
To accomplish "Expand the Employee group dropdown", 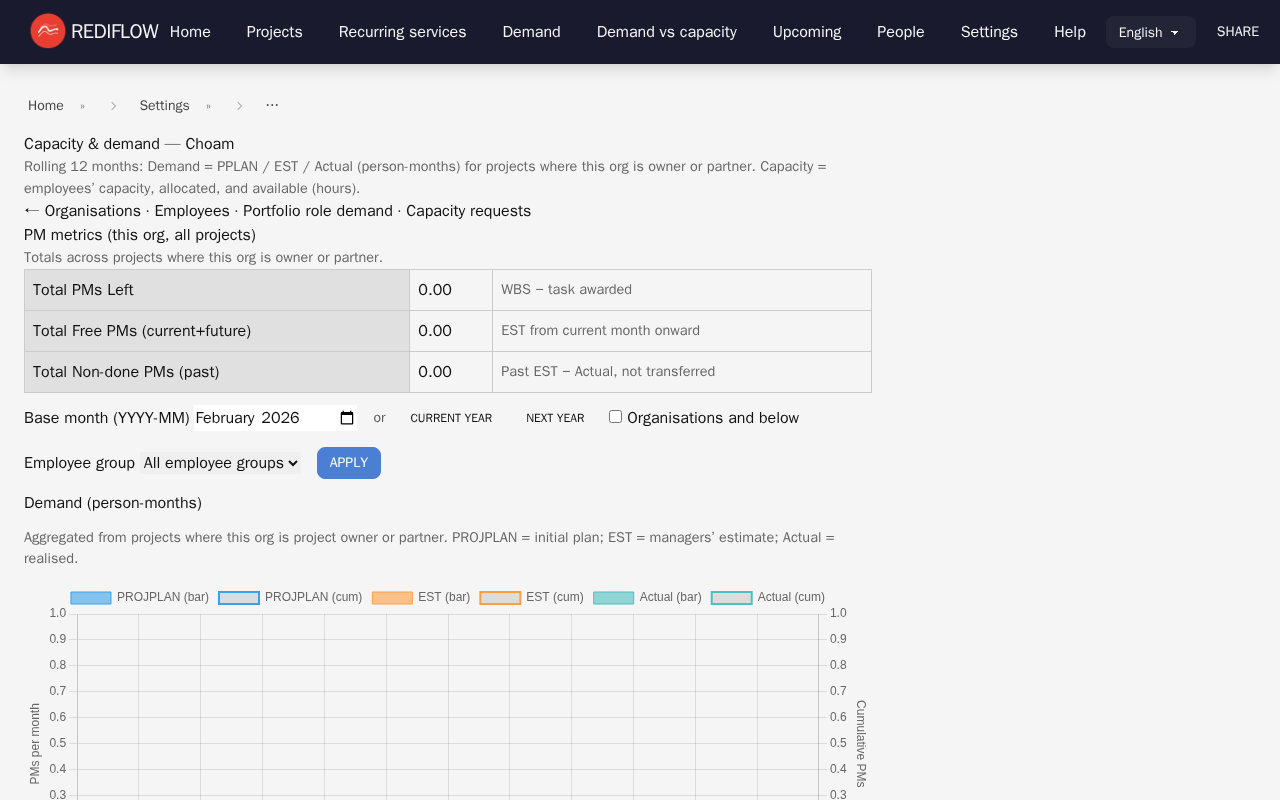I will pos(220,463).
